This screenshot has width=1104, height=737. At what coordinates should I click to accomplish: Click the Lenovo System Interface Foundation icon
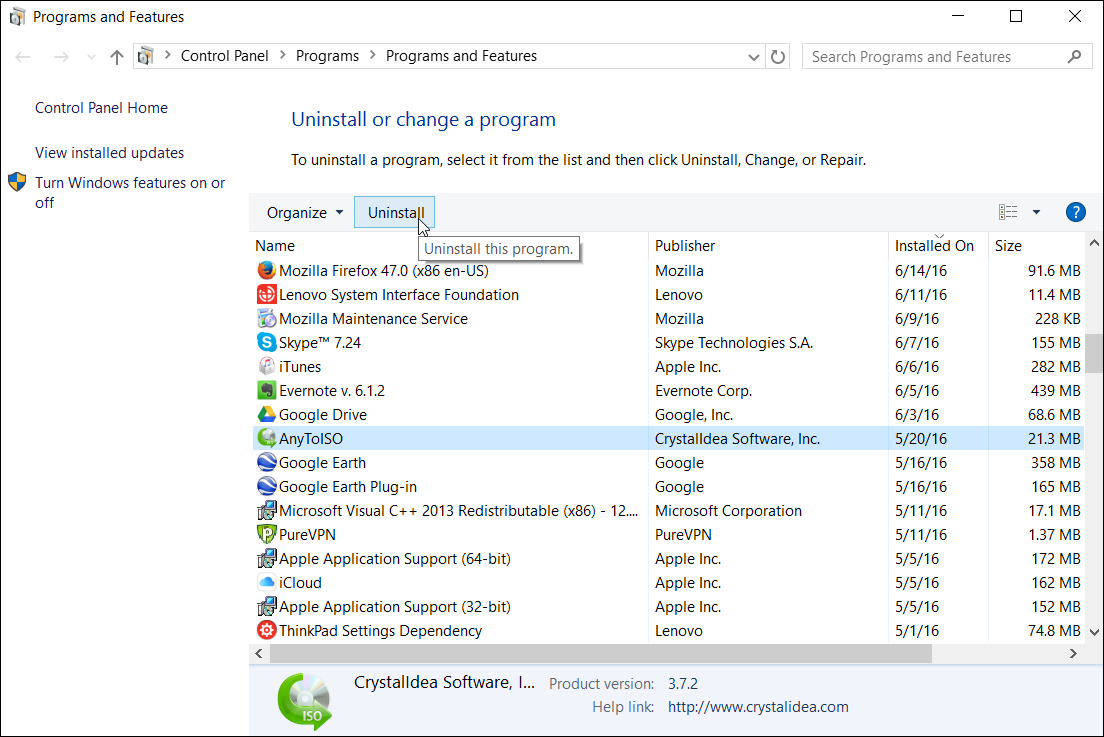click(266, 294)
